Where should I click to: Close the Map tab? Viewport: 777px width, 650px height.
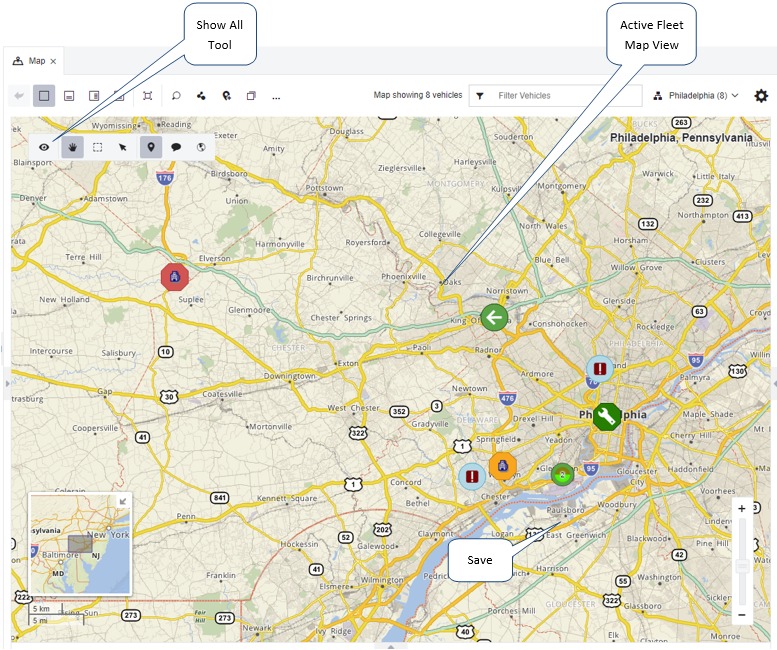pyautogui.click(x=54, y=61)
